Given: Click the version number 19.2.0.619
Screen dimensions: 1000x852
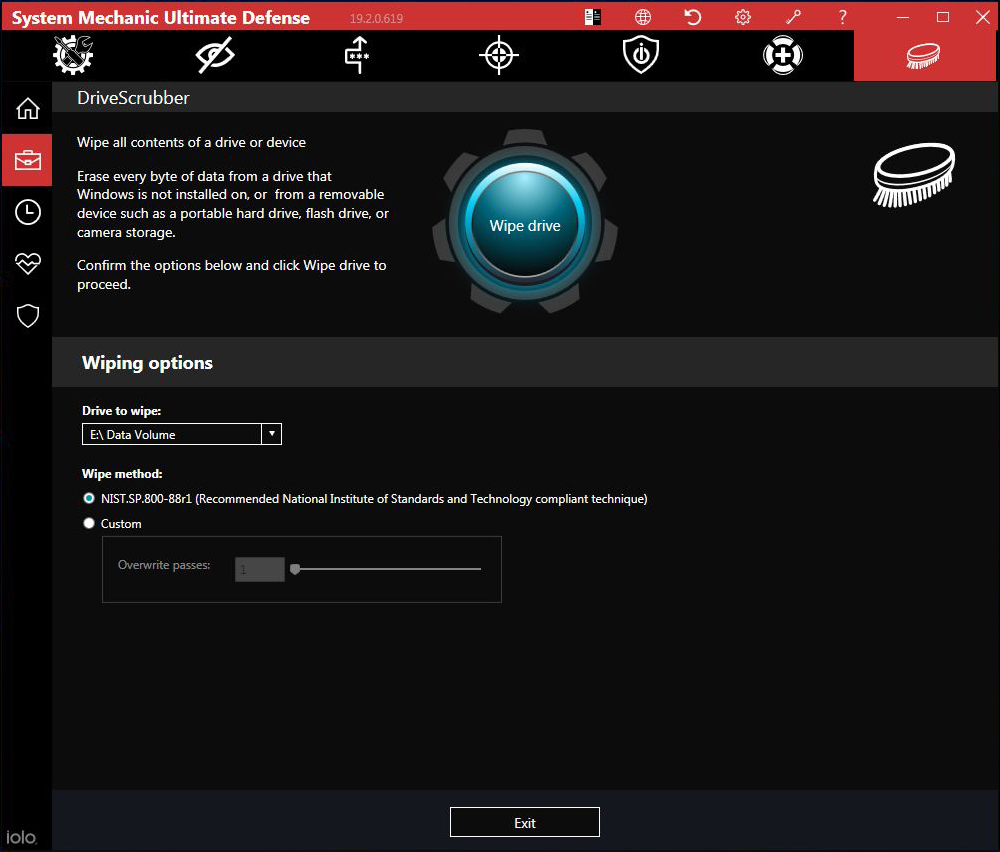Looking at the screenshot, I should tap(376, 18).
